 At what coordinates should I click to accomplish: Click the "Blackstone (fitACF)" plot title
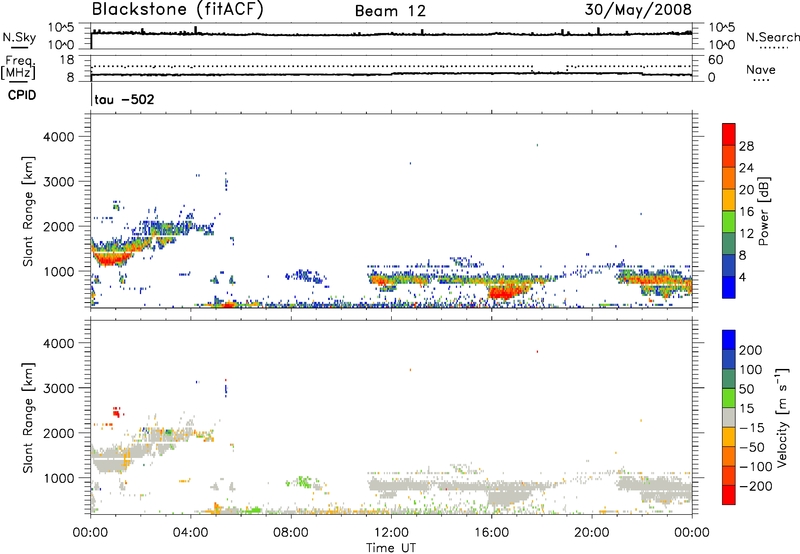pyautogui.click(x=177, y=9)
